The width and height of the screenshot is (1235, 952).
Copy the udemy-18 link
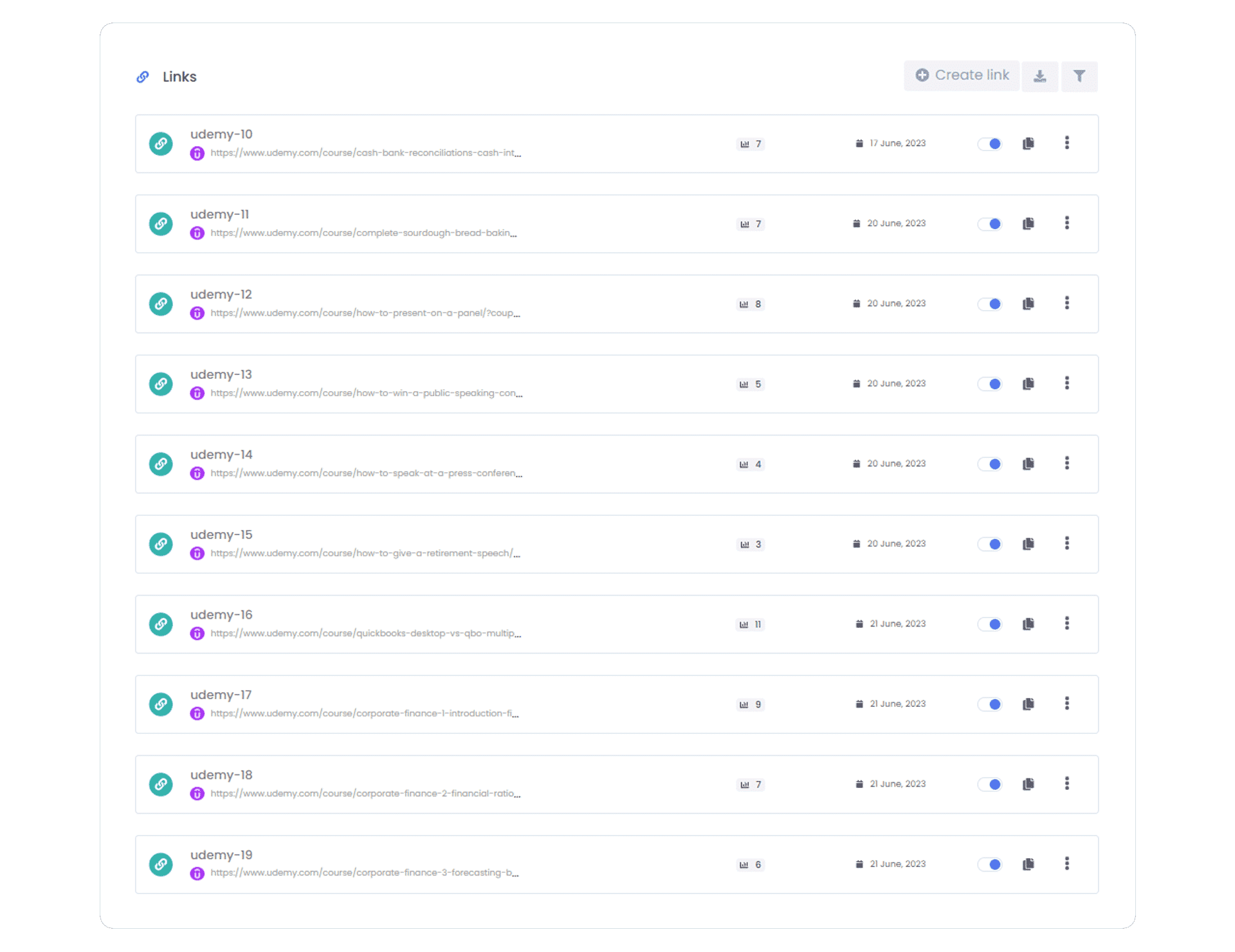[x=1029, y=784]
